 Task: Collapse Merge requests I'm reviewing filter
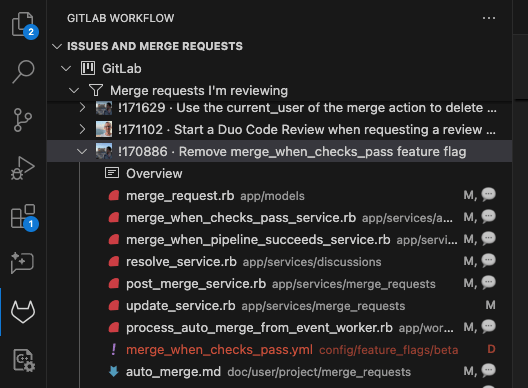pyautogui.click(x=74, y=91)
